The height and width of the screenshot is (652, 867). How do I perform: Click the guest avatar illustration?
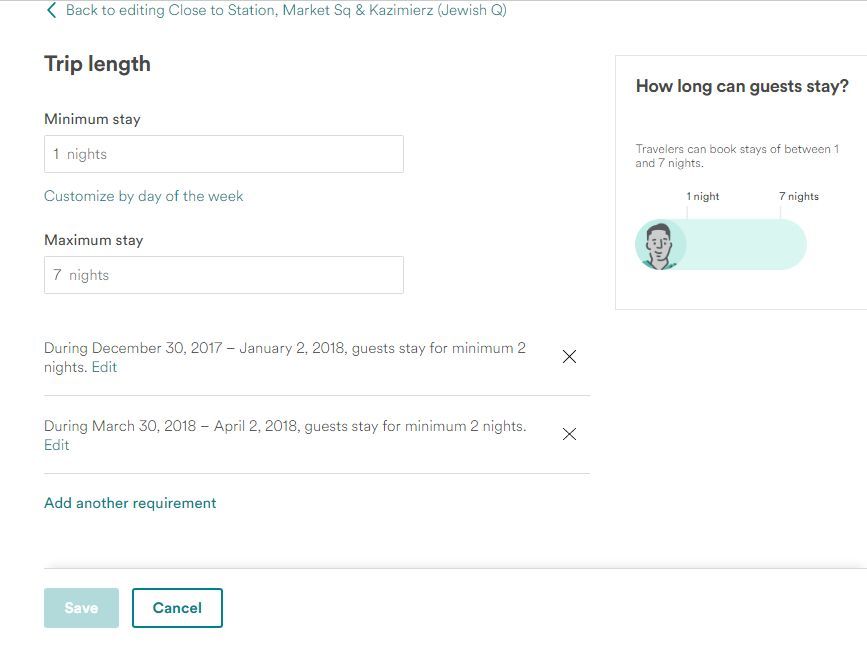(x=660, y=245)
